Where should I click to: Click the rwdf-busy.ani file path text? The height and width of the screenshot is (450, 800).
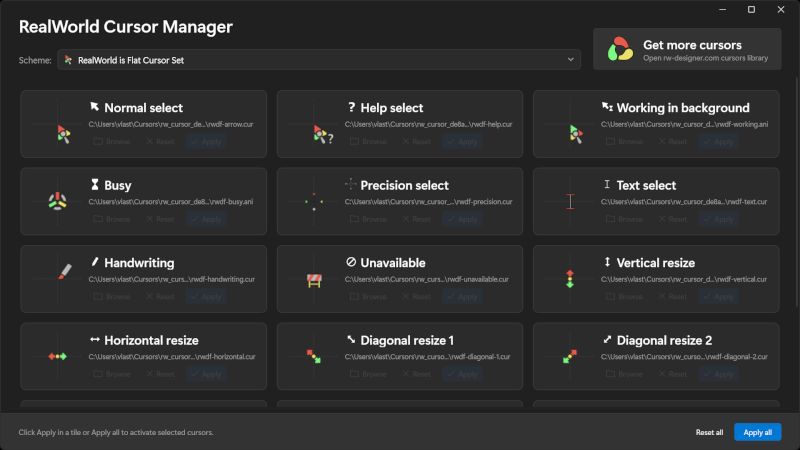click(171, 202)
